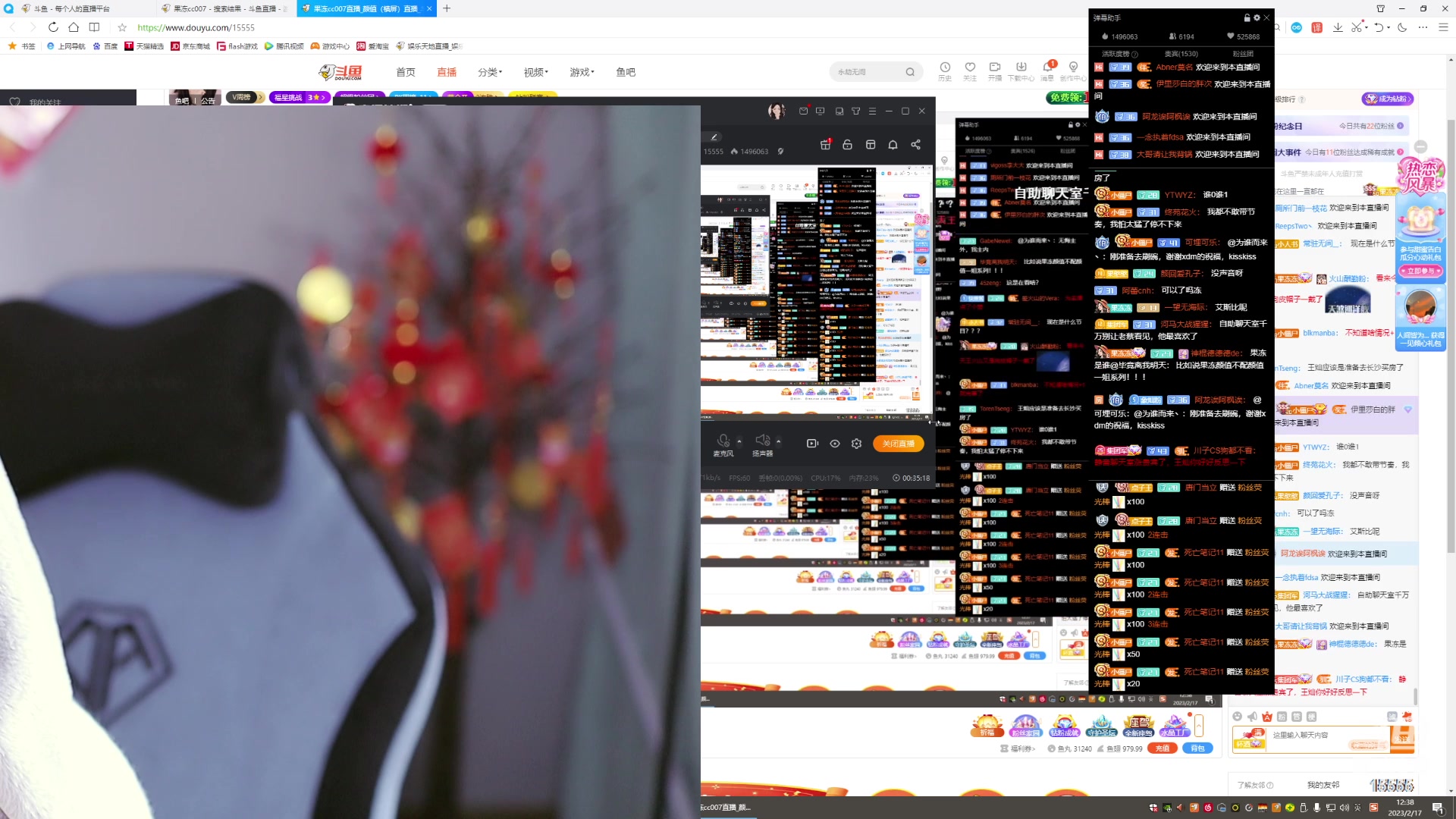Viewport: 1456px width, 819px height.
Task: Open the gift box icon with badge
Action: point(826,144)
